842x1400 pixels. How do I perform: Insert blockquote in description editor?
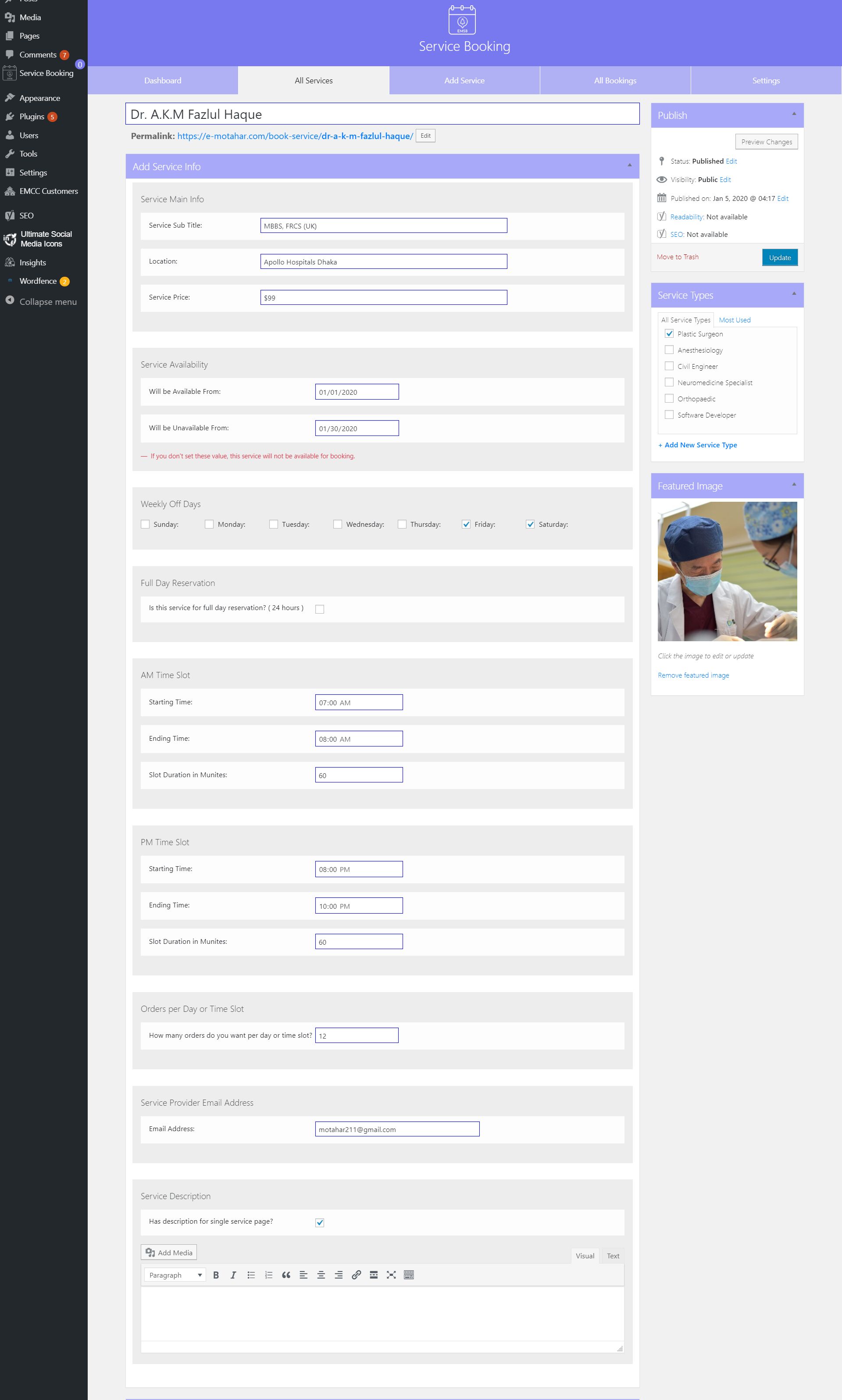286,1275
